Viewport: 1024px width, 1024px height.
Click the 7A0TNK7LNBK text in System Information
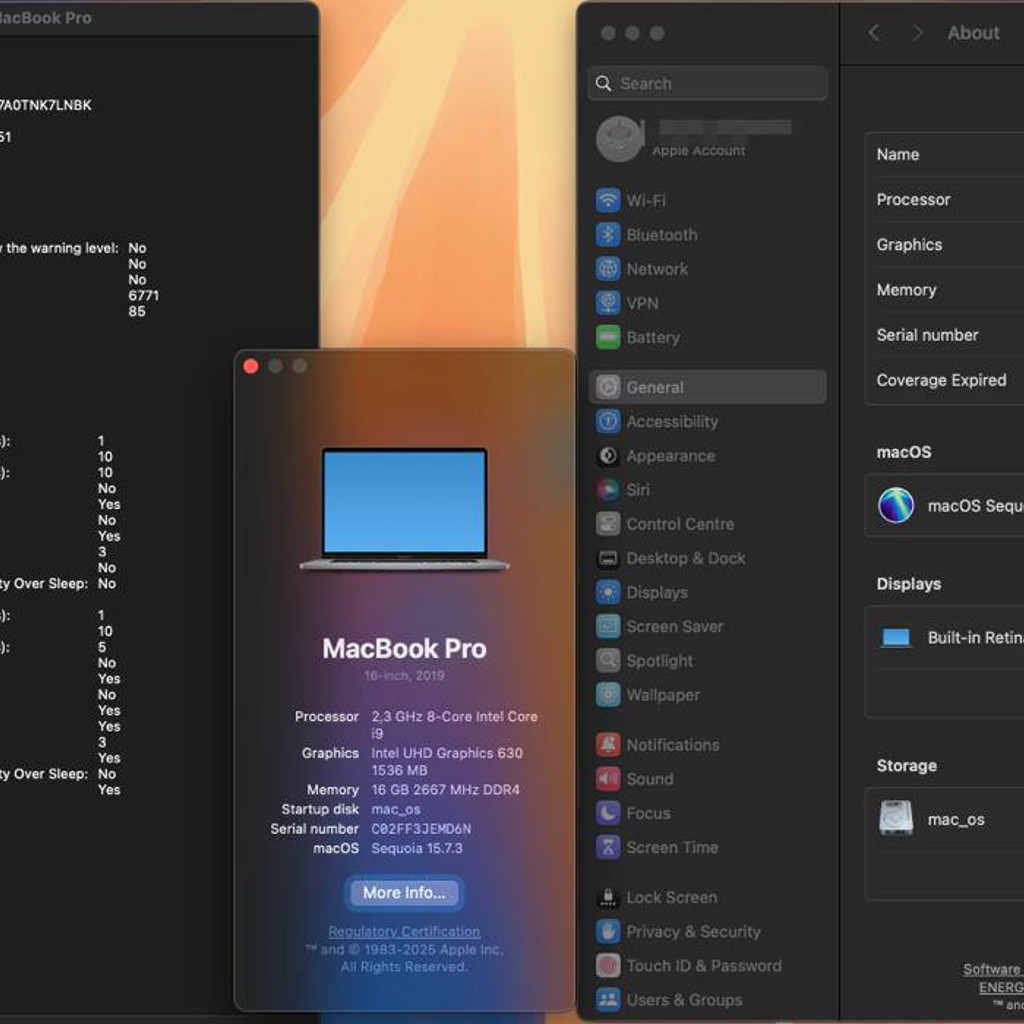tap(46, 105)
